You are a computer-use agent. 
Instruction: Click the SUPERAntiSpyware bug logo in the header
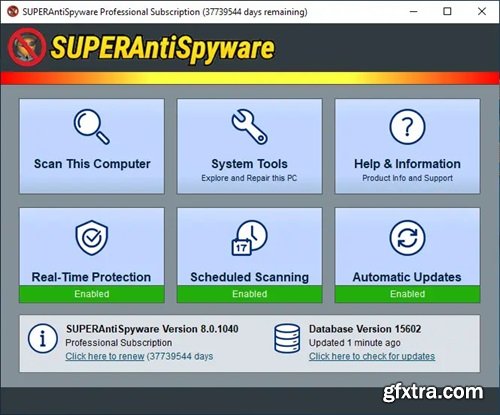[27, 47]
